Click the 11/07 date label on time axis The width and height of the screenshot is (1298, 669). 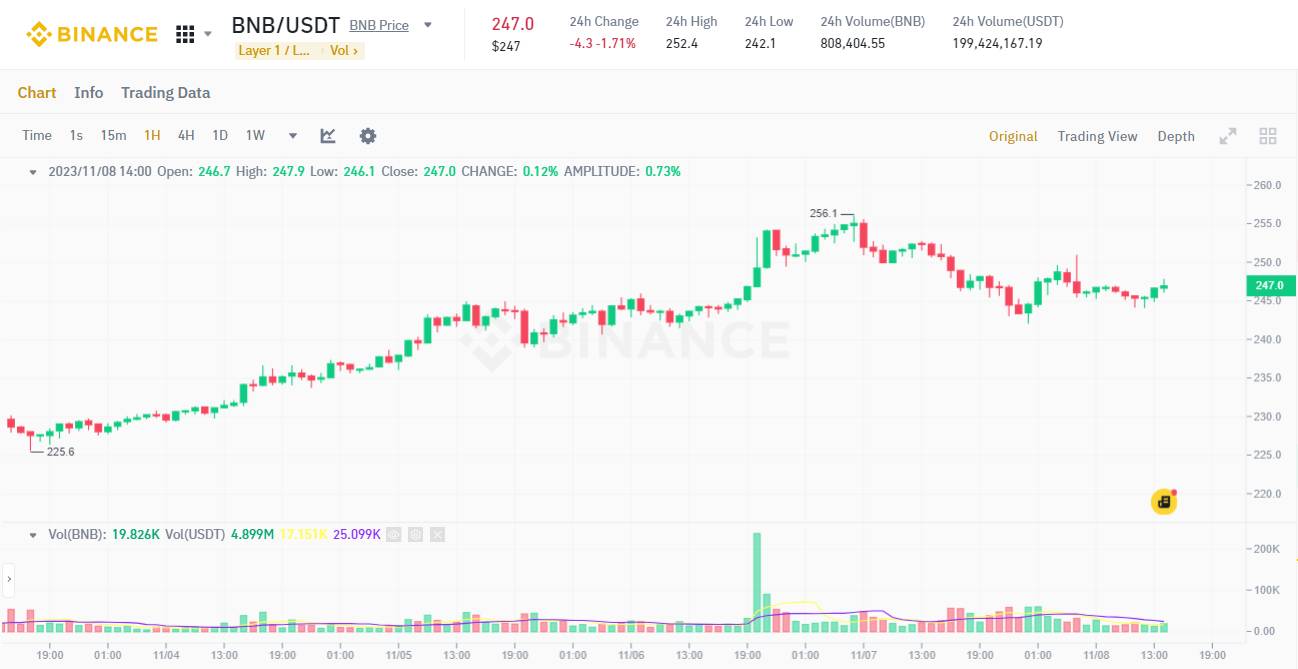tap(864, 656)
